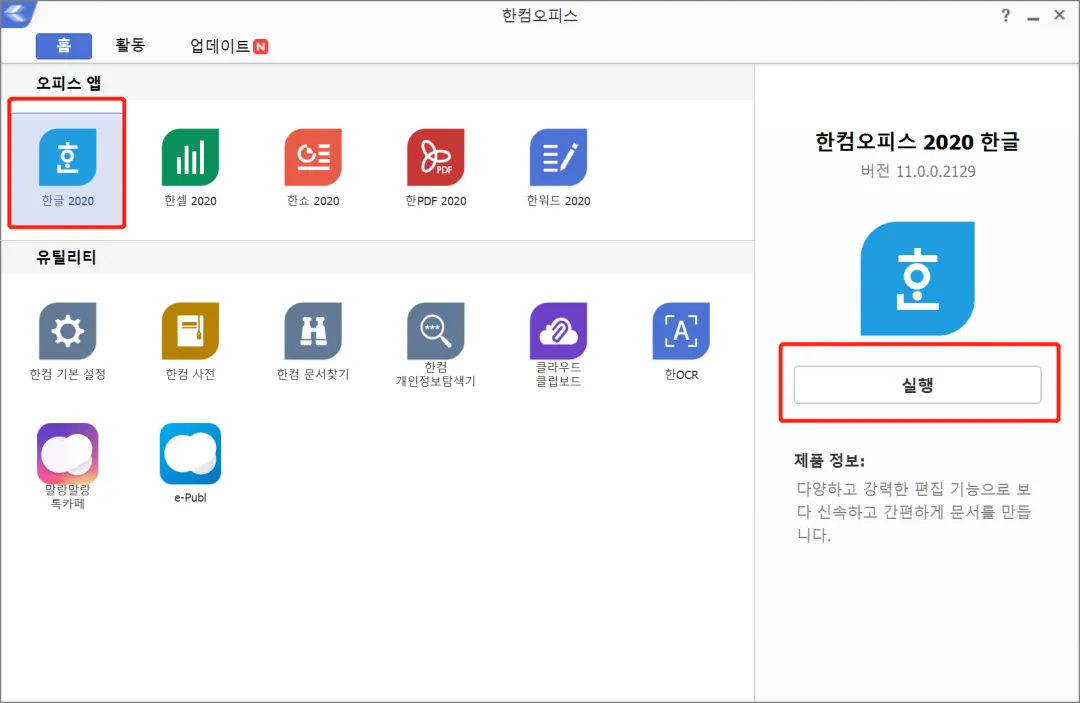Select the 한글 2020 app icon
This screenshot has height=703, width=1080.
68,157
